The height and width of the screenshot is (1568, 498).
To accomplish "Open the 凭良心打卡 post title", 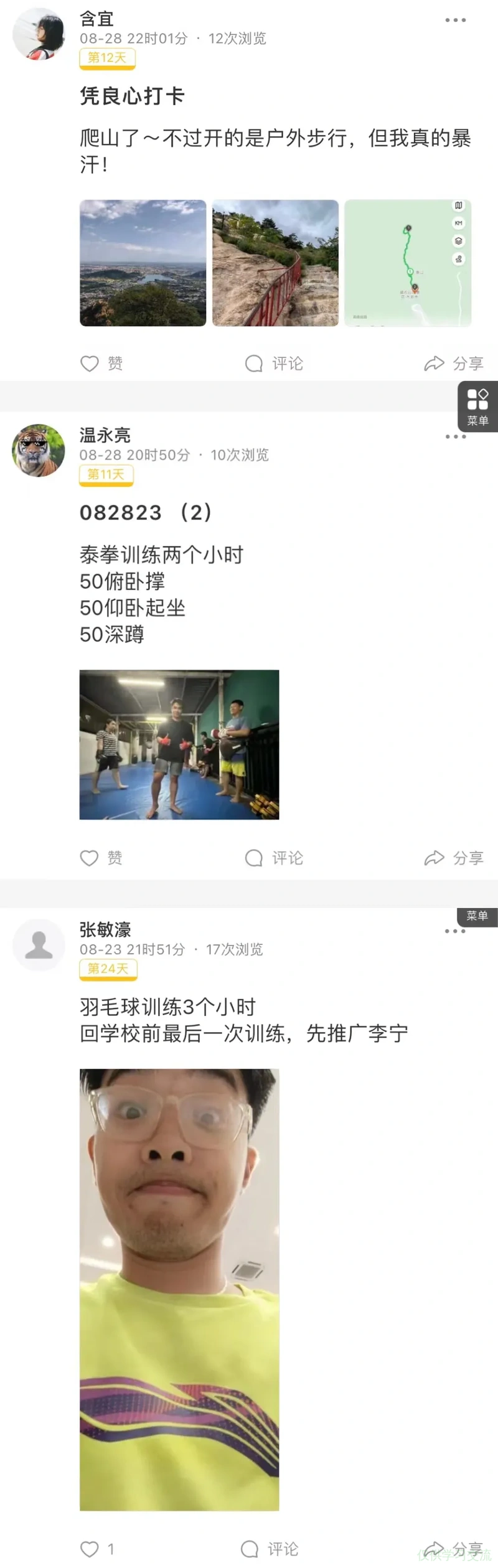I will pos(132,96).
